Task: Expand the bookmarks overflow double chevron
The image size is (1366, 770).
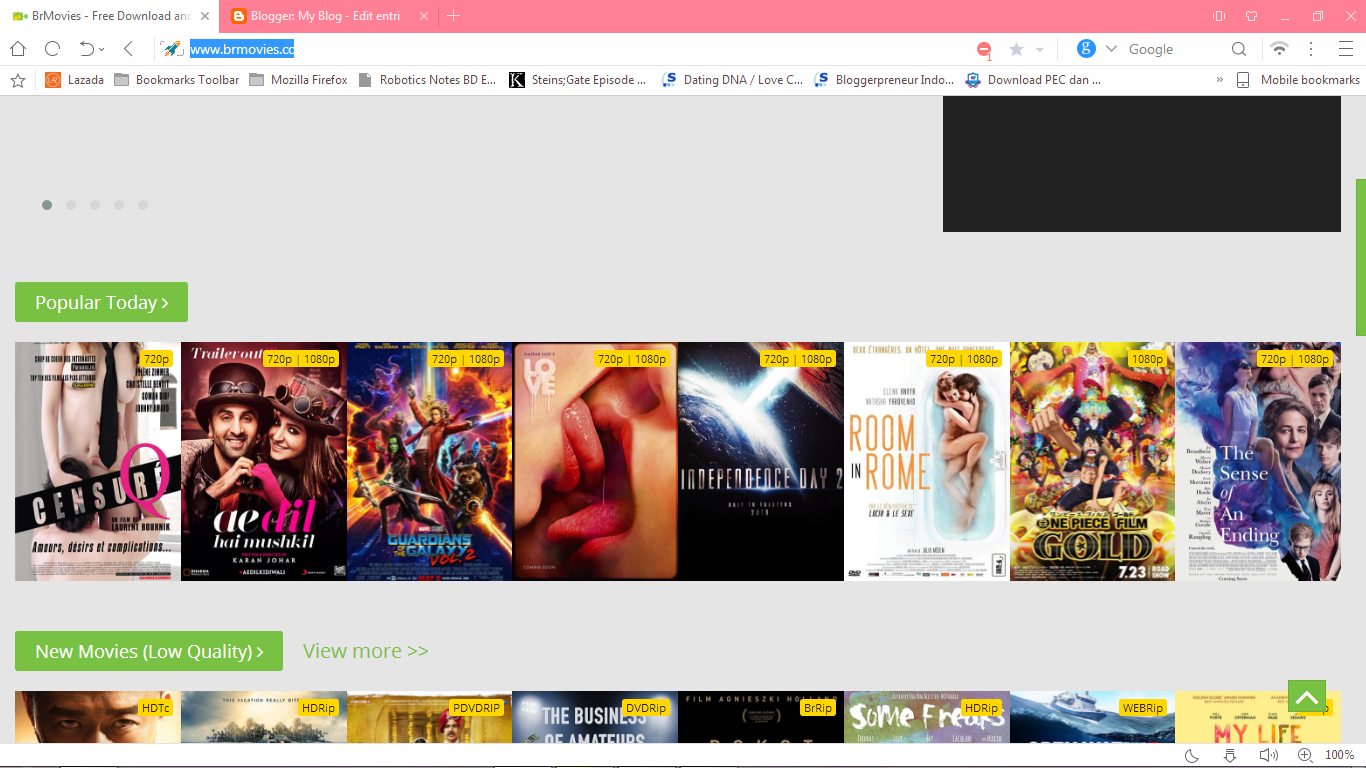Action: tap(1219, 80)
